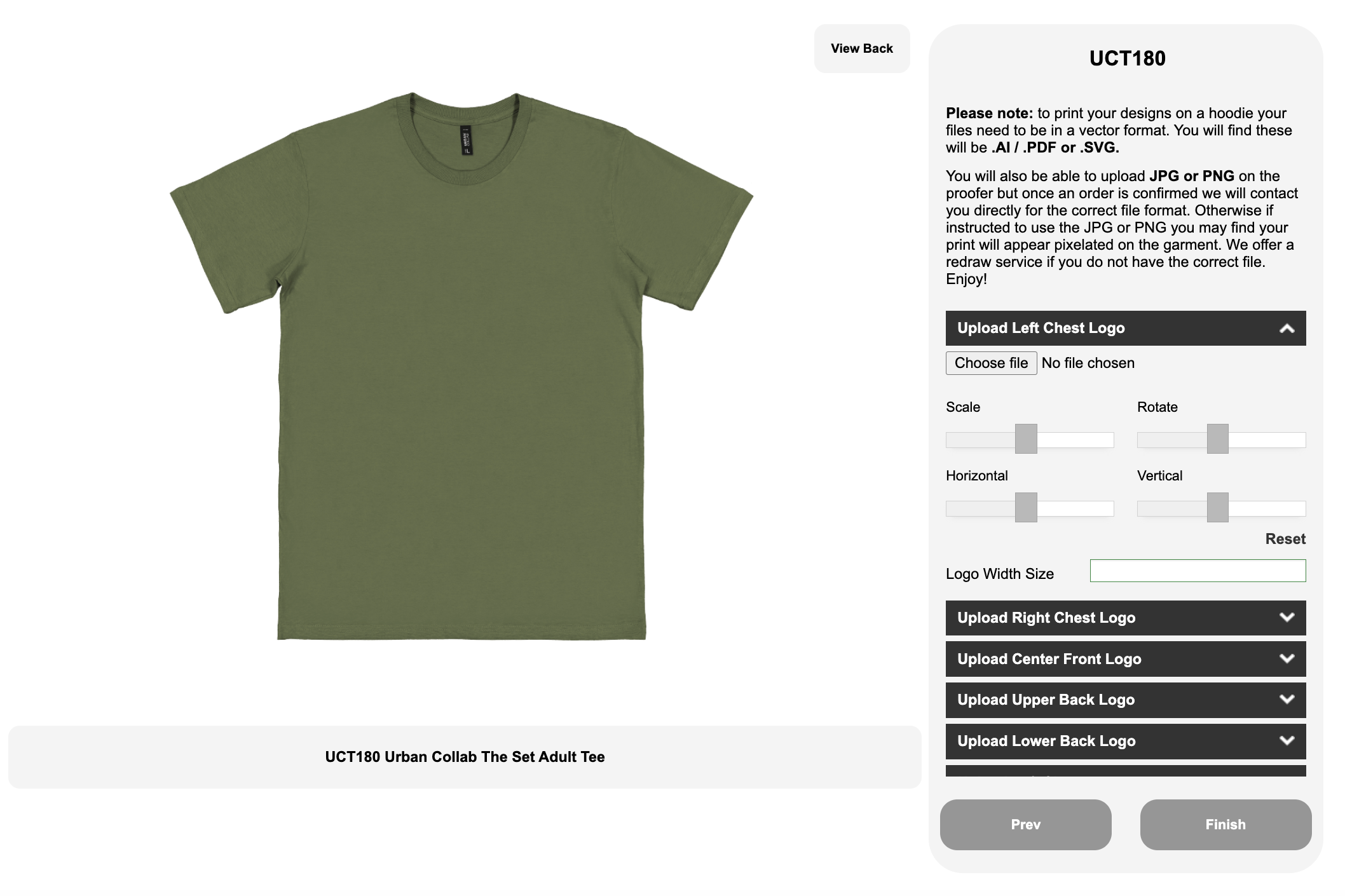This screenshot has width=1345, height=896.
Task: Click the chevron on Upload Upper Back Logo
Action: point(1287,699)
